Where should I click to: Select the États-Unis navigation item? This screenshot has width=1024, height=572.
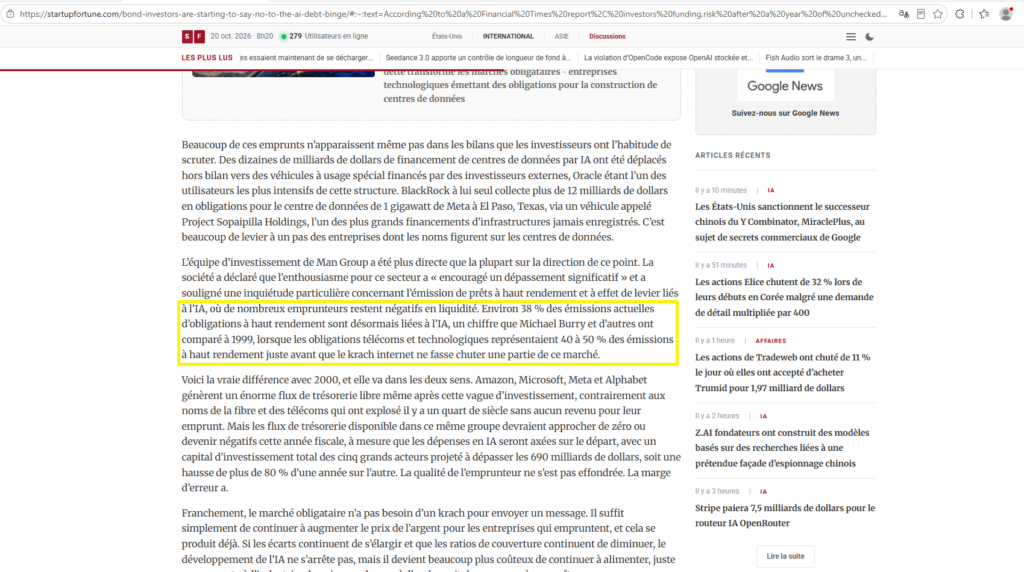(x=447, y=37)
